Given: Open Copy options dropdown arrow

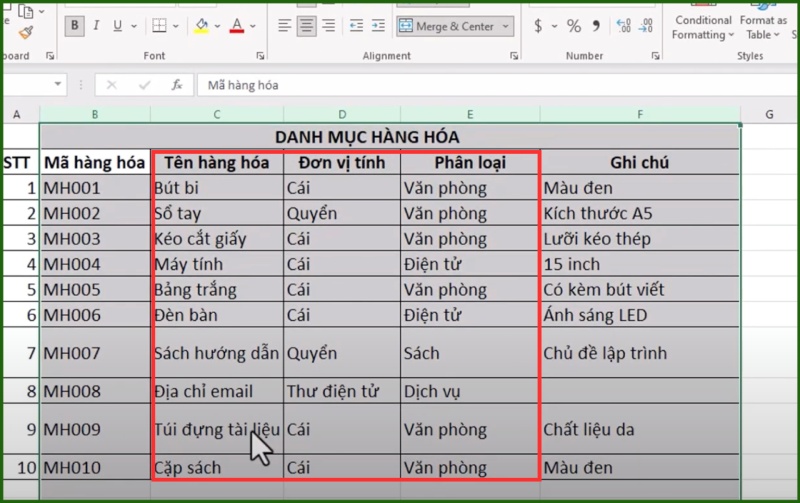Looking at the screenshot, I should click(x=42, y=11).
